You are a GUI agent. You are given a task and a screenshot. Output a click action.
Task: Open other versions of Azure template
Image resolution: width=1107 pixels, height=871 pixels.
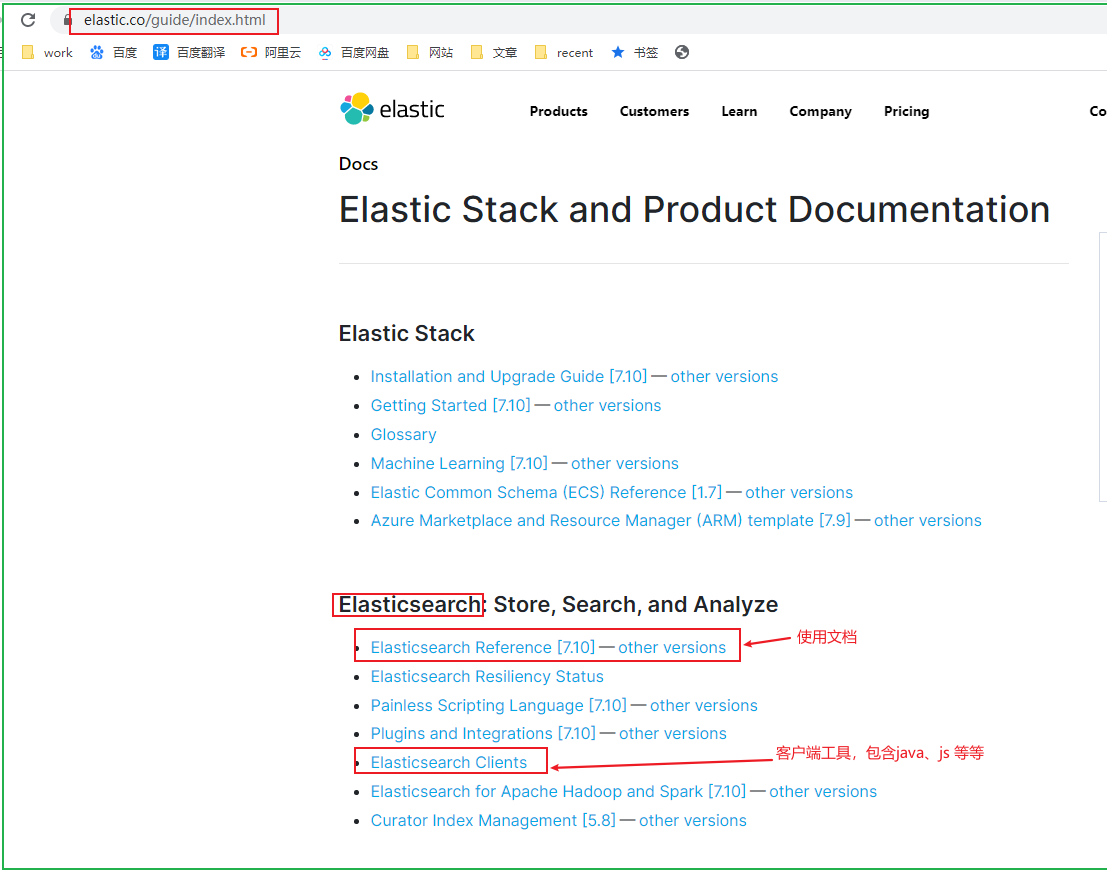coord(927,520)
